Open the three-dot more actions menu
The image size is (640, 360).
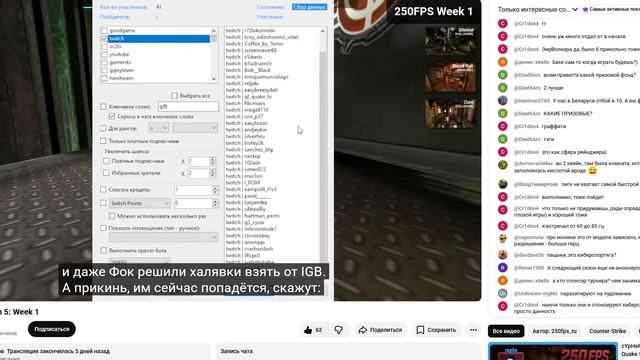[x=473, y=330]
